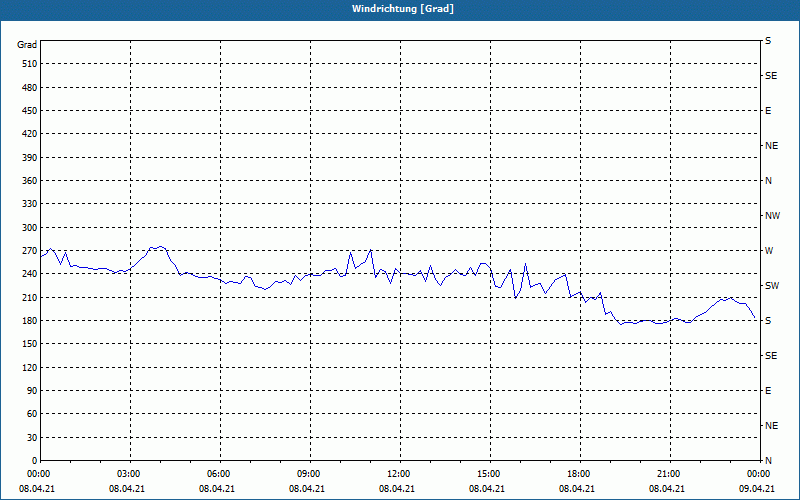
Task: Click the 0 y-axis value
Action: coord(34,461)
